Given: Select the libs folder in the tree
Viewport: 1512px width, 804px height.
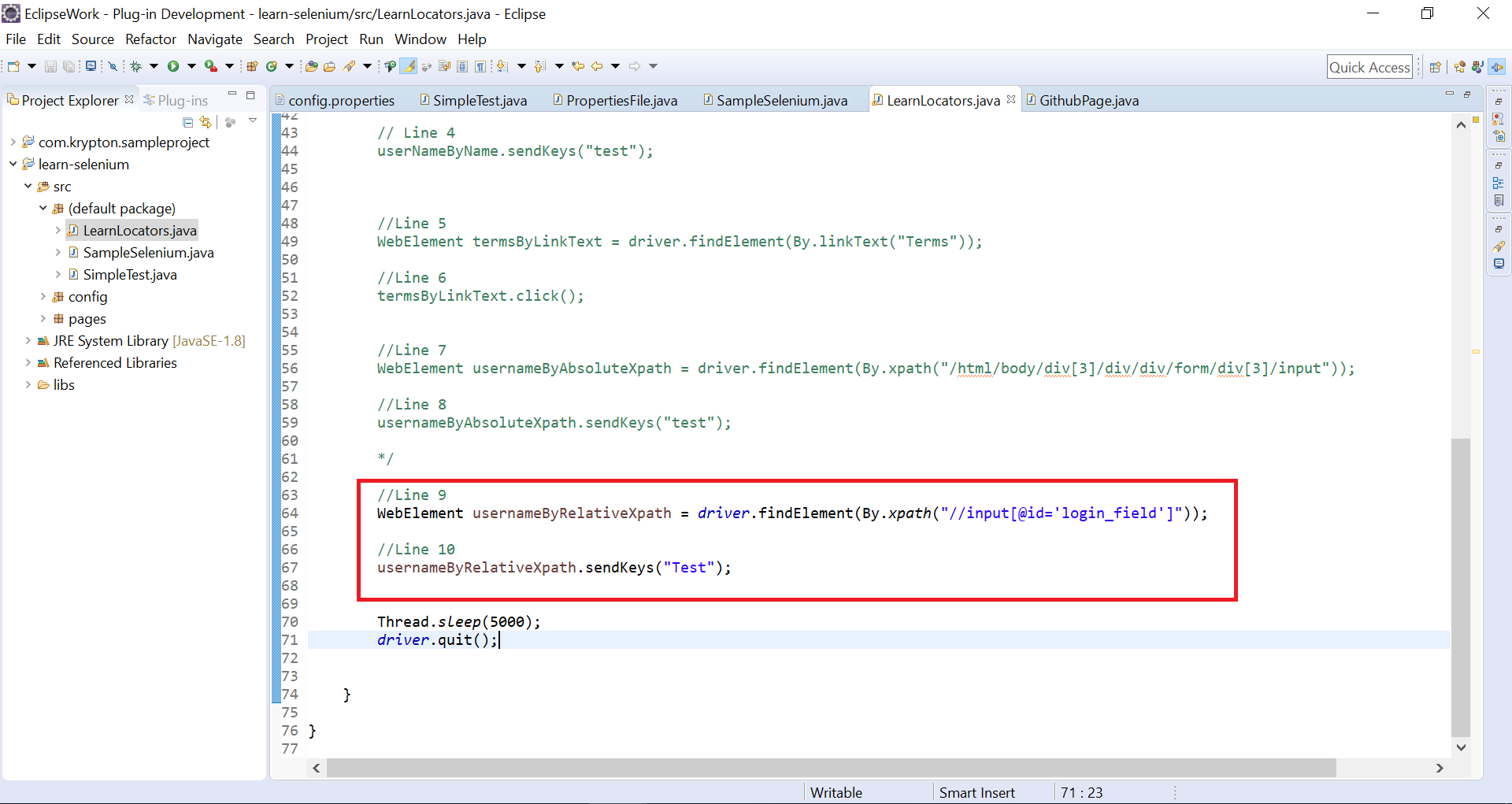Looking at the screenshot, I should (64, 384).
